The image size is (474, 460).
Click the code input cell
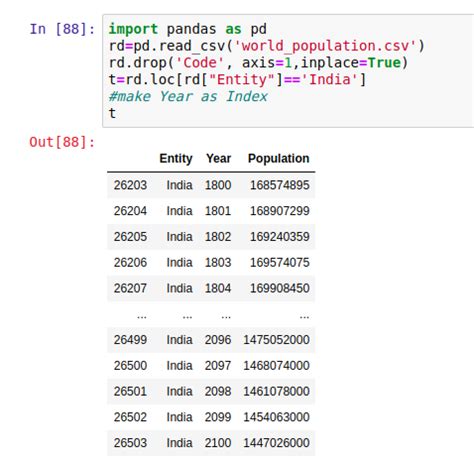point(288,71)
